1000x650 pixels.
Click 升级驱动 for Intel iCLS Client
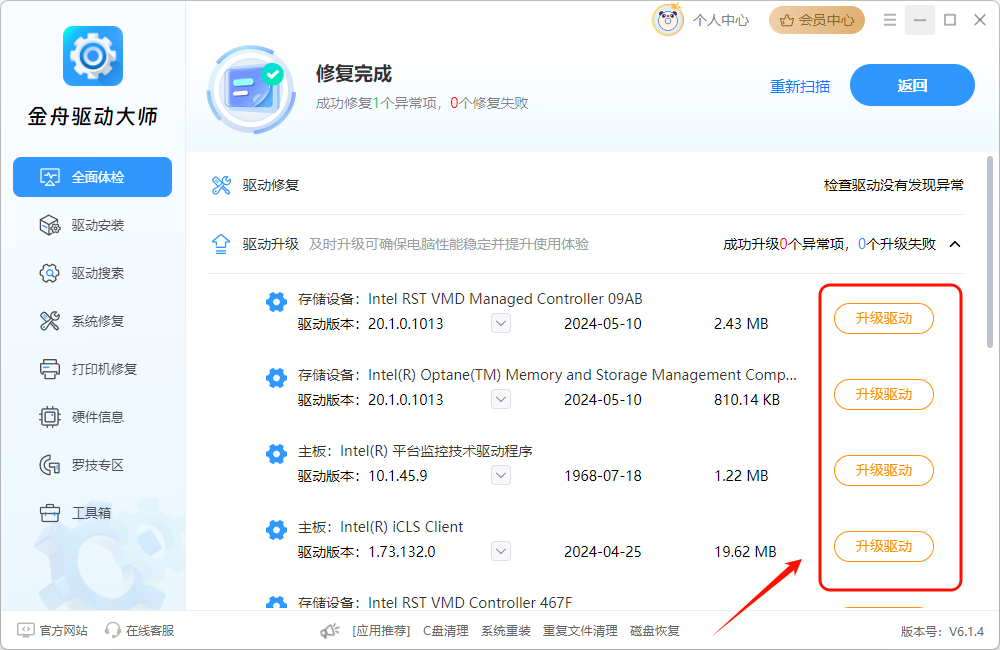click(884, 546)
